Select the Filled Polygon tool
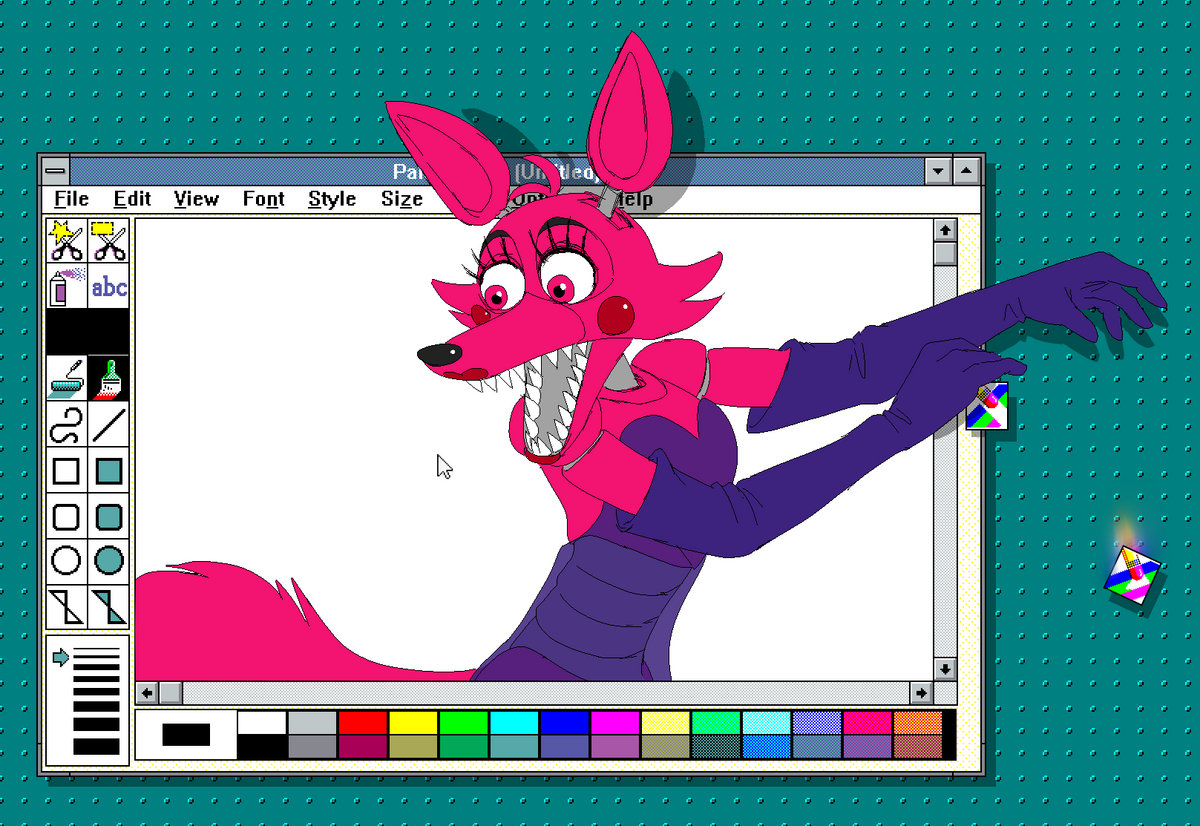 coord(109,606)
